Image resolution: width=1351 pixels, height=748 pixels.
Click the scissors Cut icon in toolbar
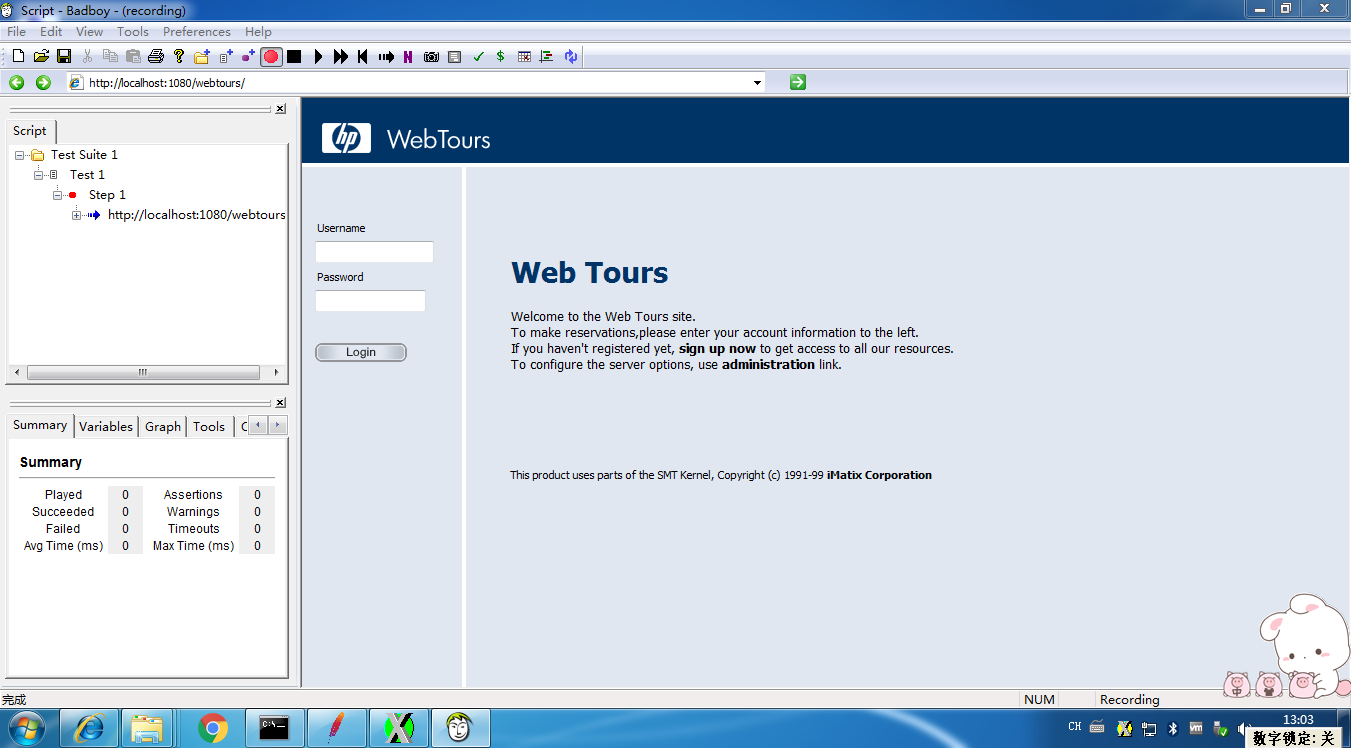87,57
